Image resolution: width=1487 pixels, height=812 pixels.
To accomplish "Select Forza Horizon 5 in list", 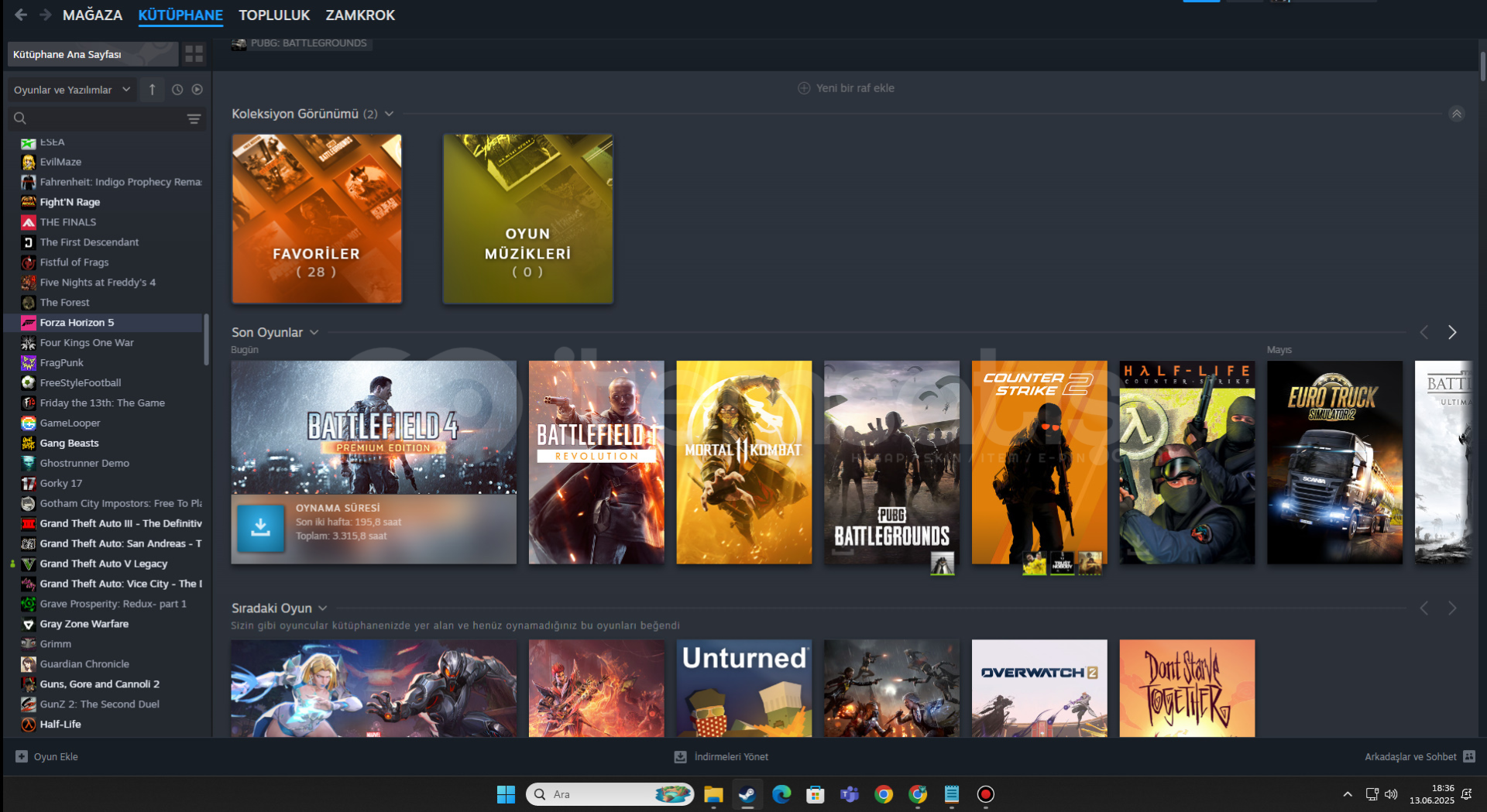I will pyautogui.click(x=103, y=323).
